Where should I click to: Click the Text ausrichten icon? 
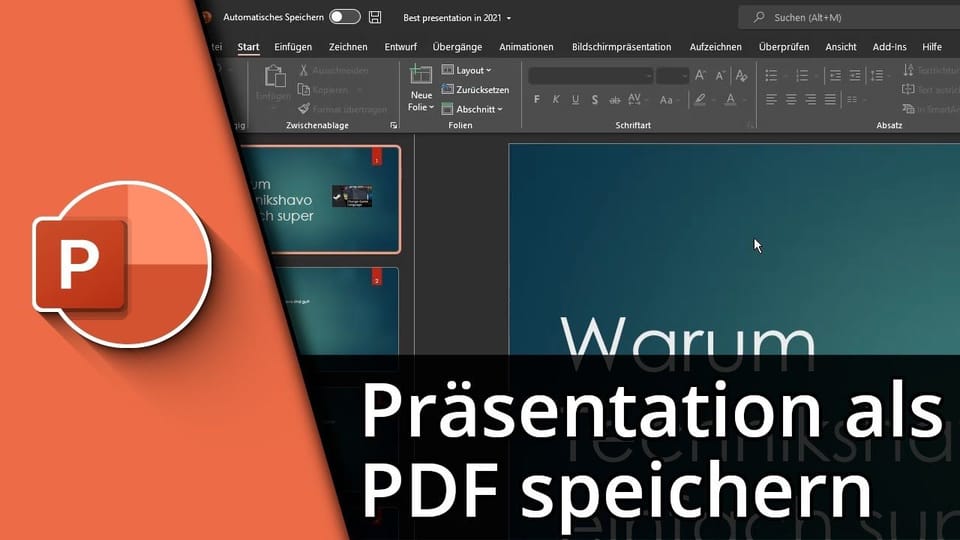pyautogui.click(x=909, y=89)
